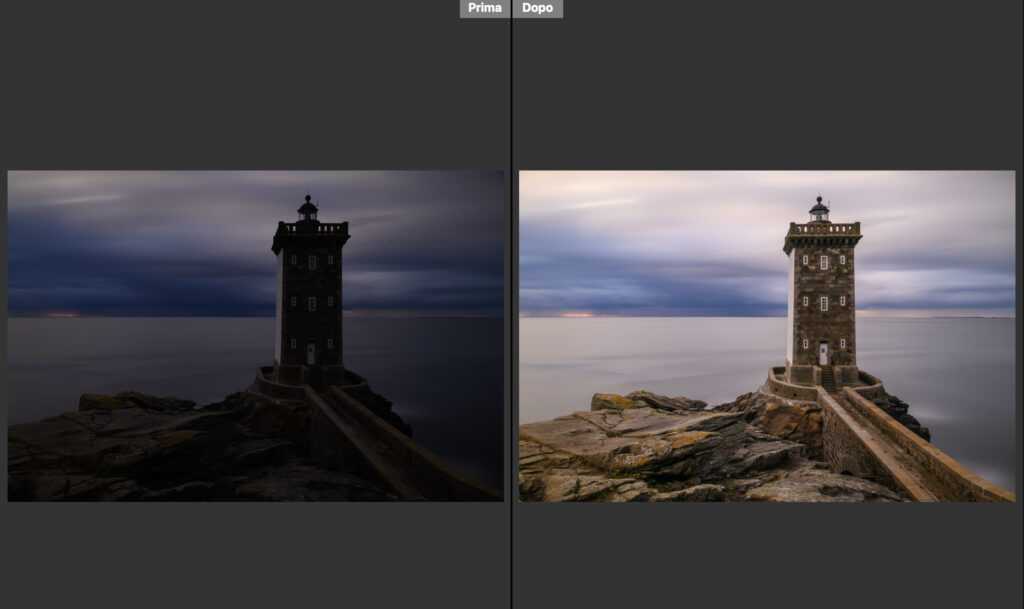Screen dimensions: 1024x609
Task: Click empty gray area below Prima image
Action: 255,555
